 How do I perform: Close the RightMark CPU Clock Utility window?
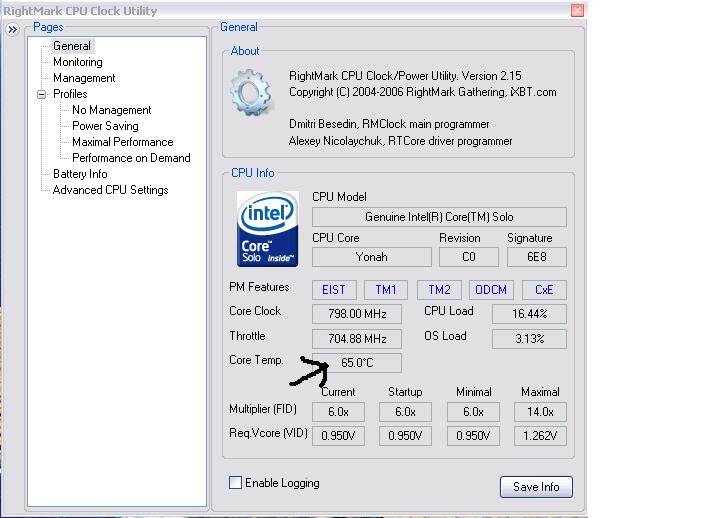pos(577,10)
